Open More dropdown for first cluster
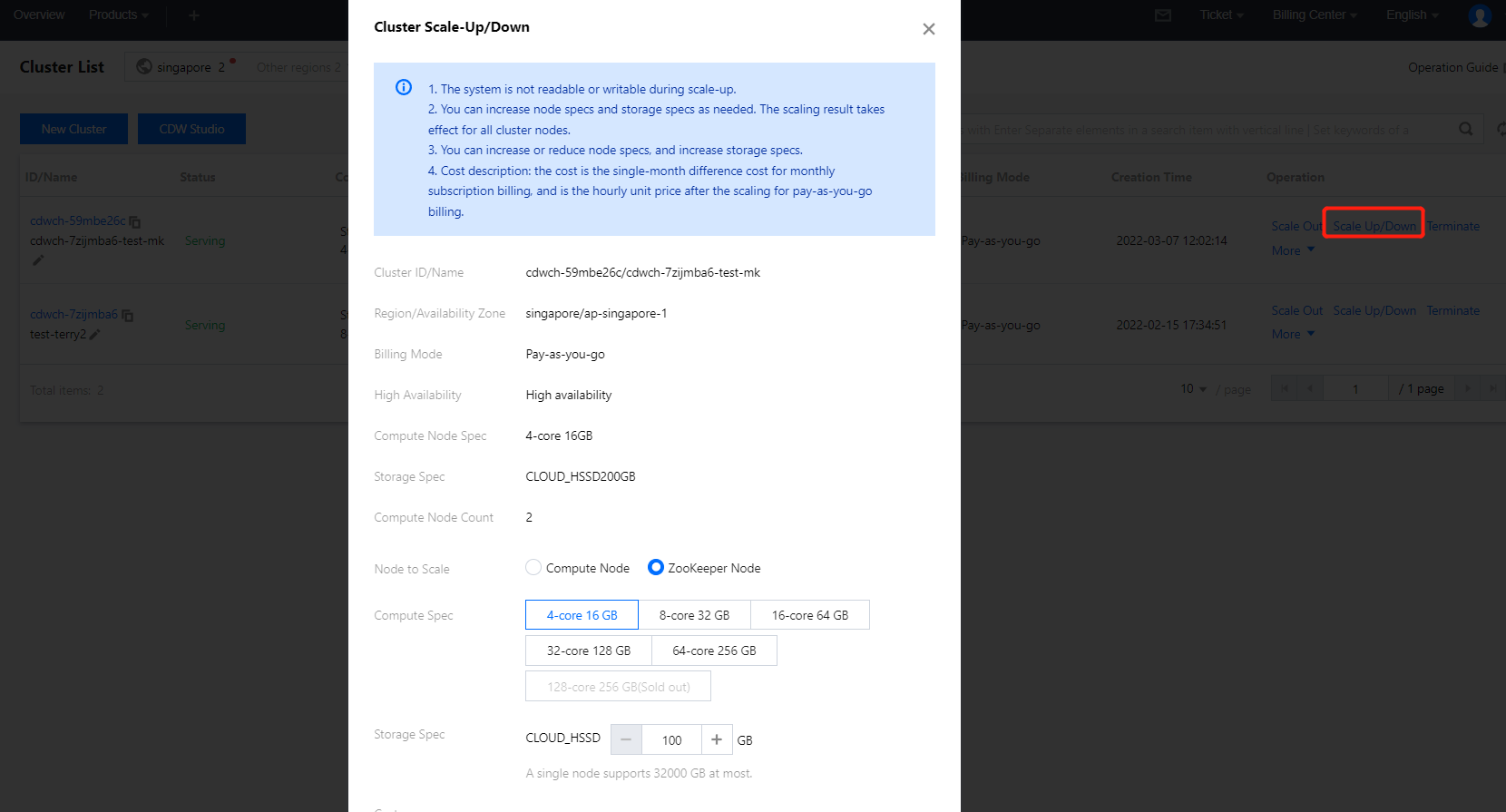This screenshot has height=812, width=1506. pos(1293,250)
